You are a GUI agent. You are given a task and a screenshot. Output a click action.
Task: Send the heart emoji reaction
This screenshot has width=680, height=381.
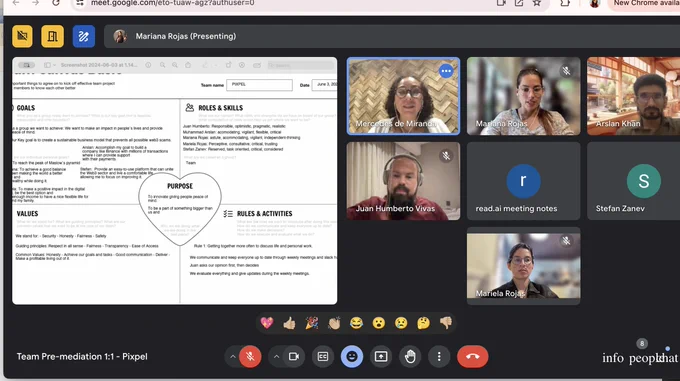267,323
